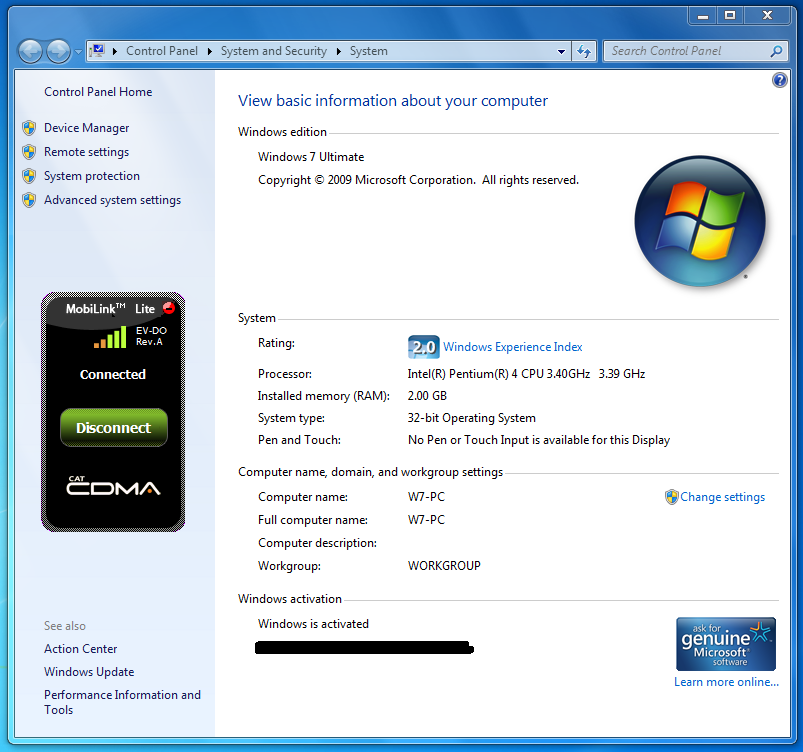Image resolution: width=803 pixels, height=752 pixels.
Task: Click the refresh button in address bar
Action: [584, 51]
